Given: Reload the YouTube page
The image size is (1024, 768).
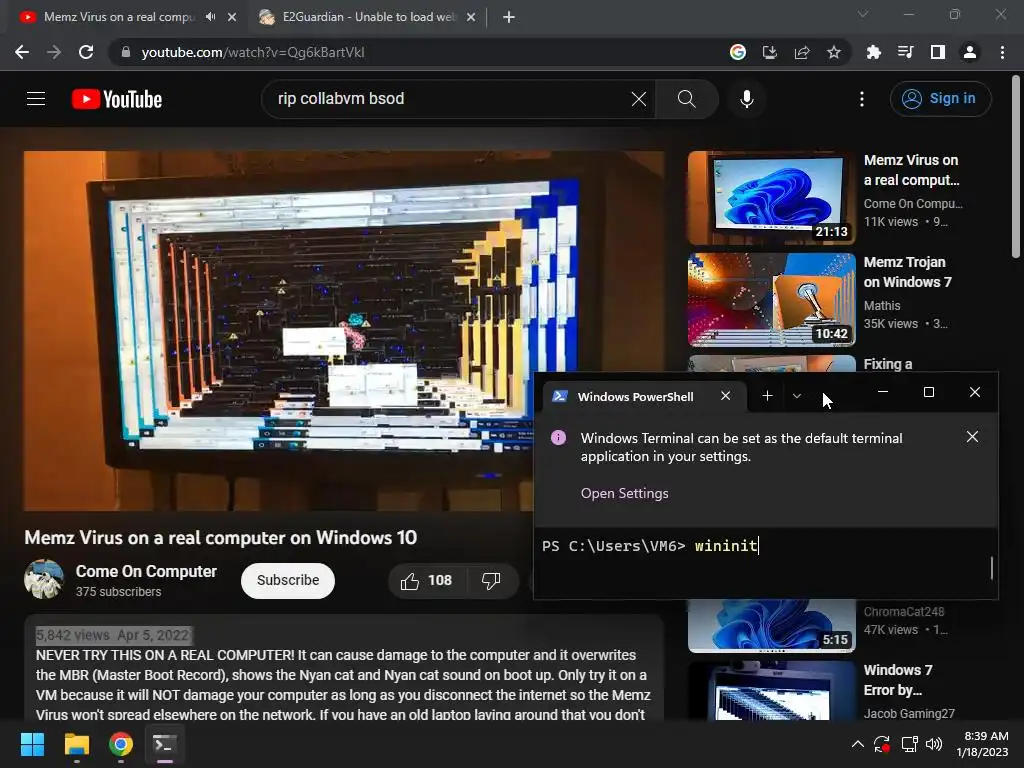Looking at the screenshot, I should point(86,52).
